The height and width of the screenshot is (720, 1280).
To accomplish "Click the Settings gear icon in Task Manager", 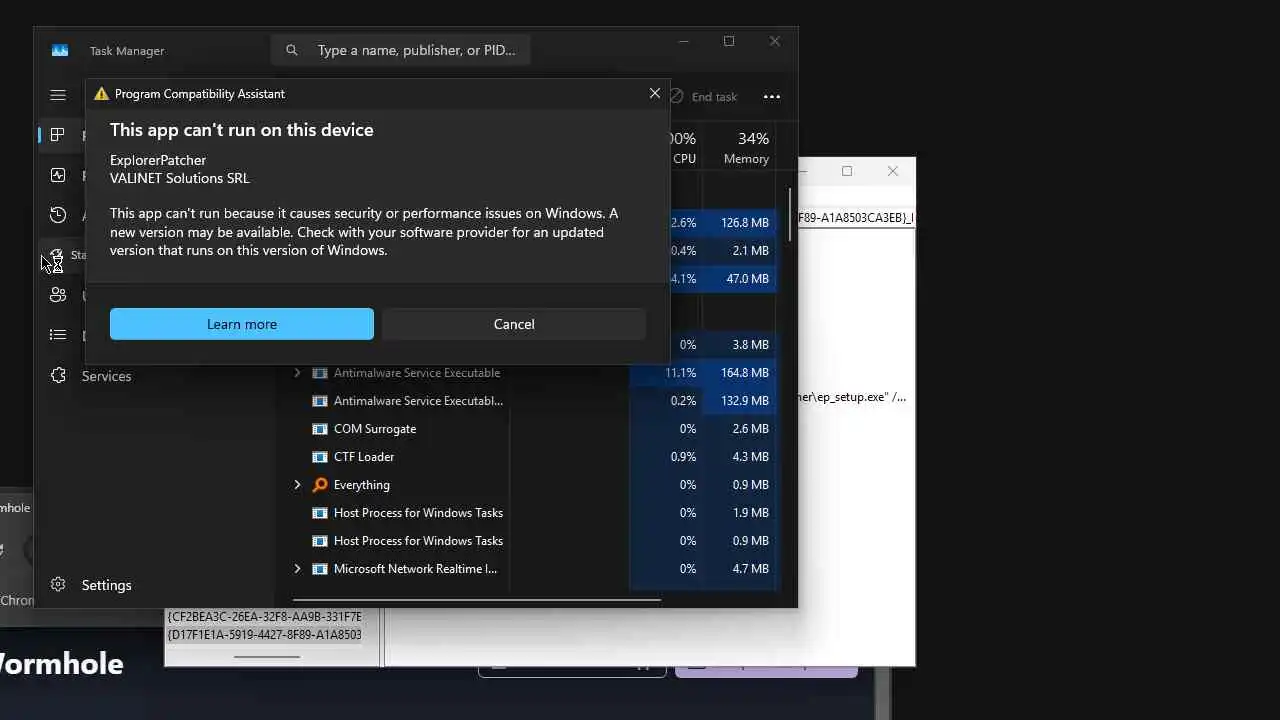I will coord(58,585).
